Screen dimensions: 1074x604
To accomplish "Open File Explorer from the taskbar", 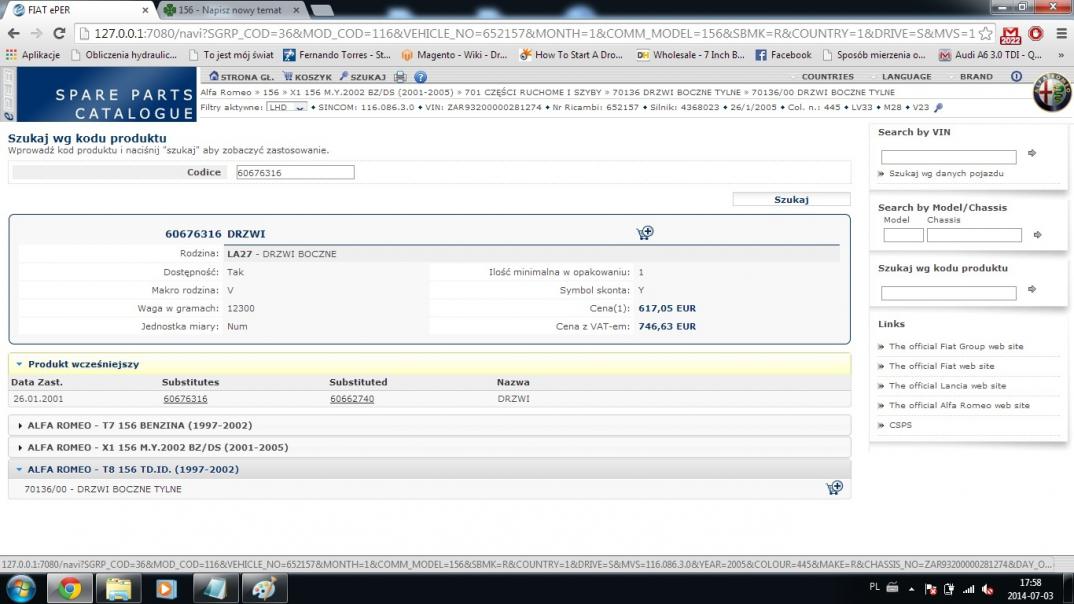I will click(118, 588).
